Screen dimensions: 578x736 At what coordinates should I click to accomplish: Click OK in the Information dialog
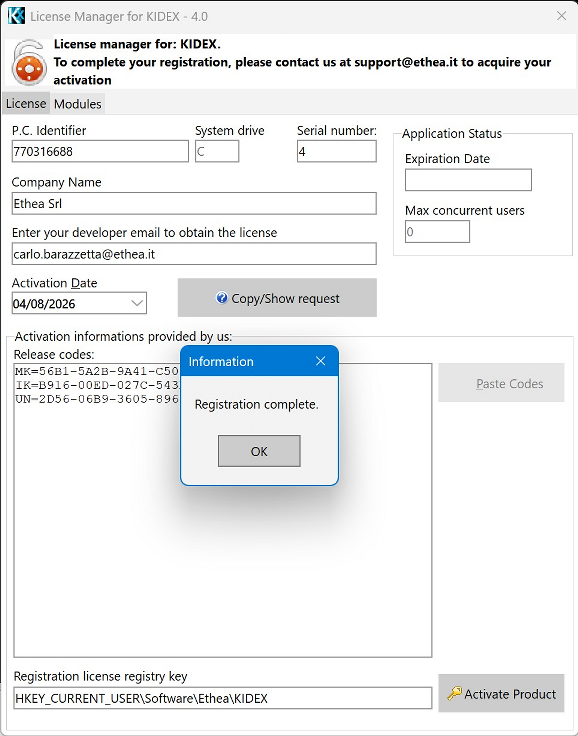pos(259,451)
